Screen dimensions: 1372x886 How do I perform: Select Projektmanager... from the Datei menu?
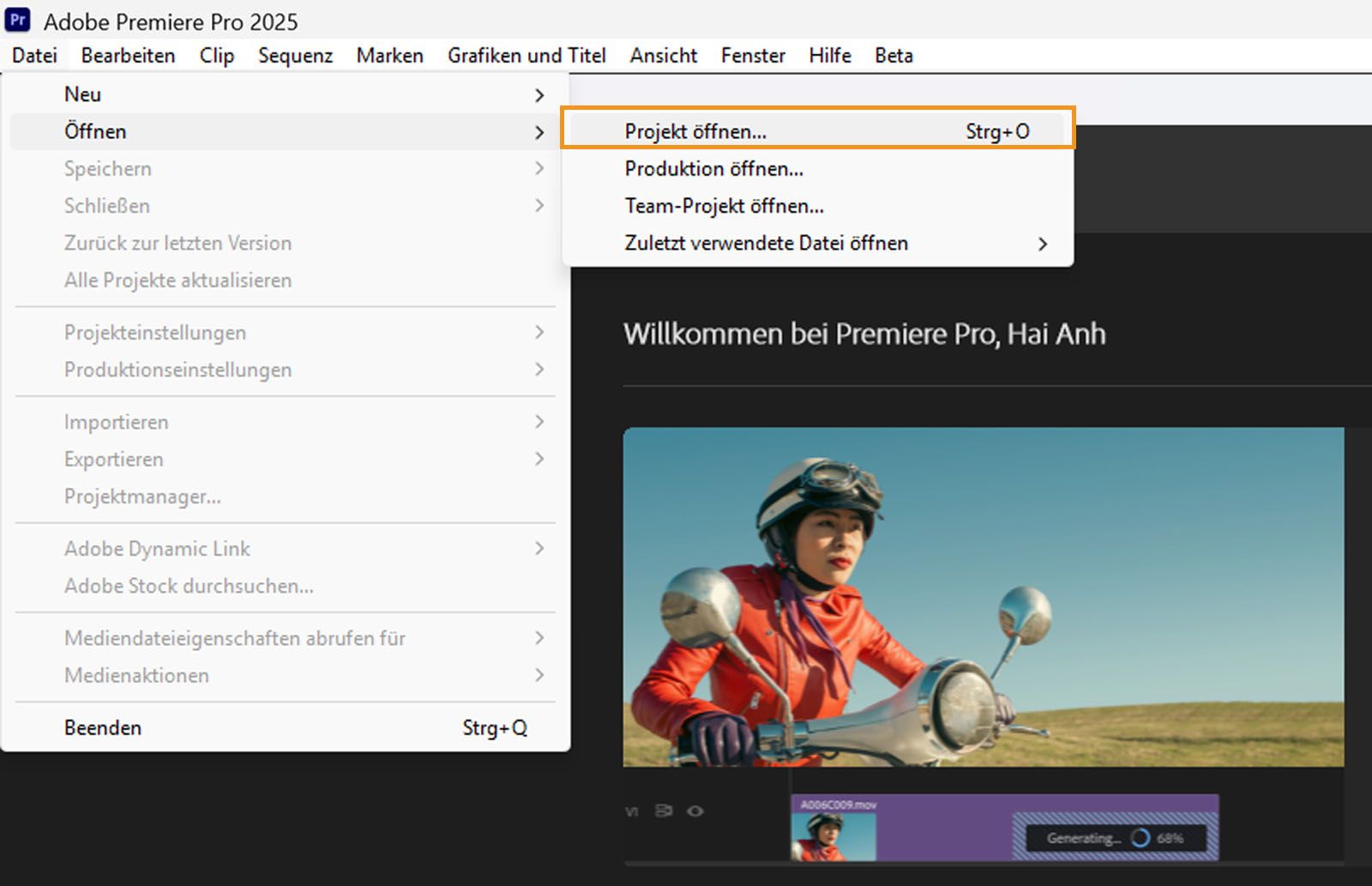[x=286, y=497]
